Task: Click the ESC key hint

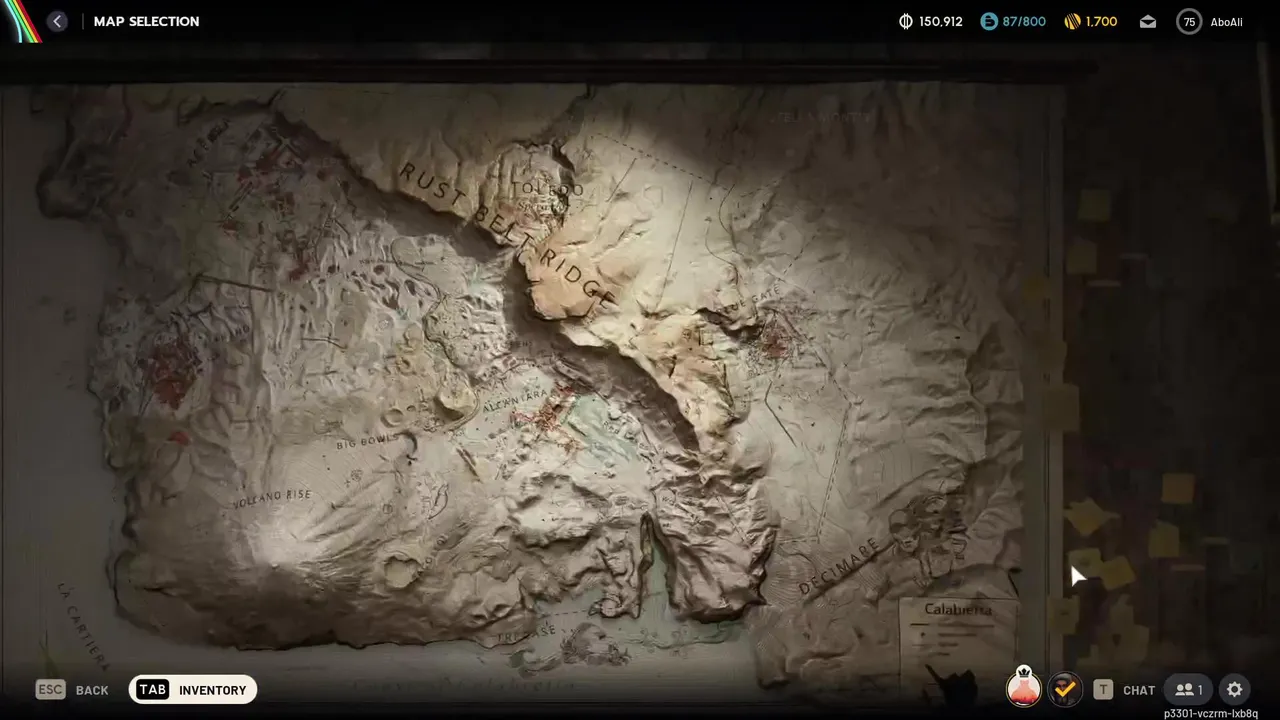Action: coord(51,689)
